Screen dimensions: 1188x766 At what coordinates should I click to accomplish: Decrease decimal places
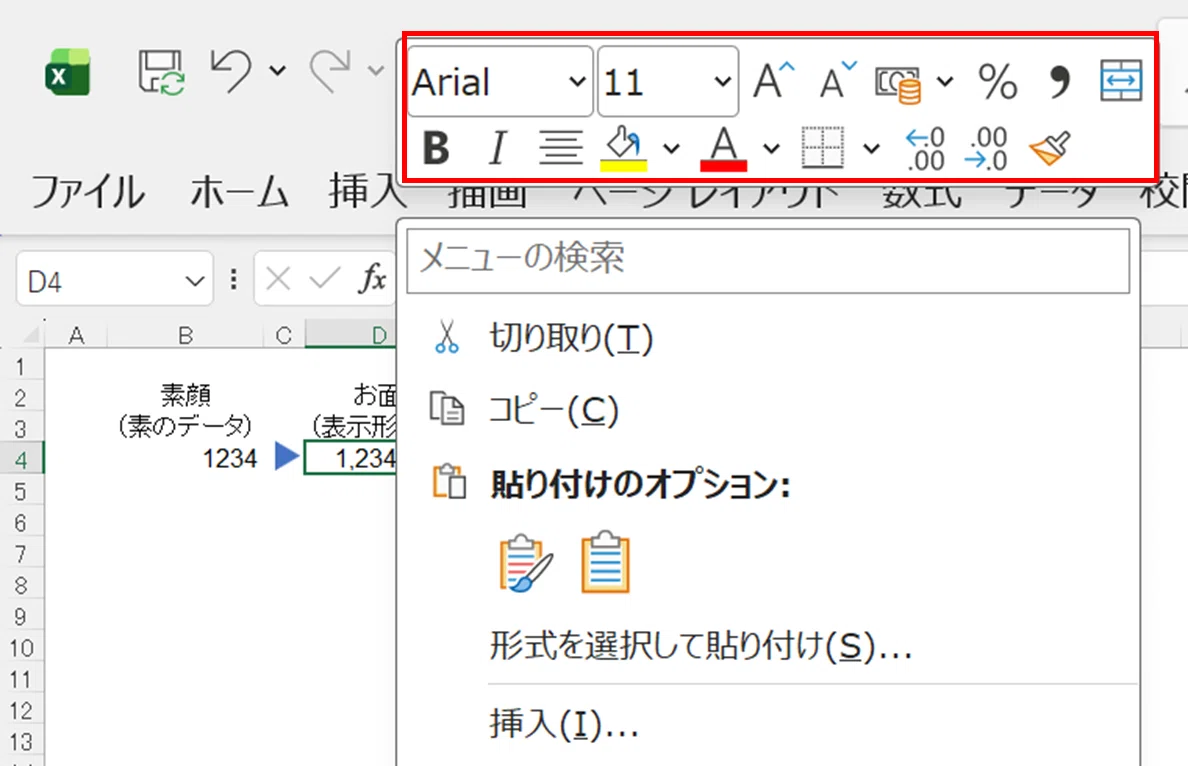(986, 149)
